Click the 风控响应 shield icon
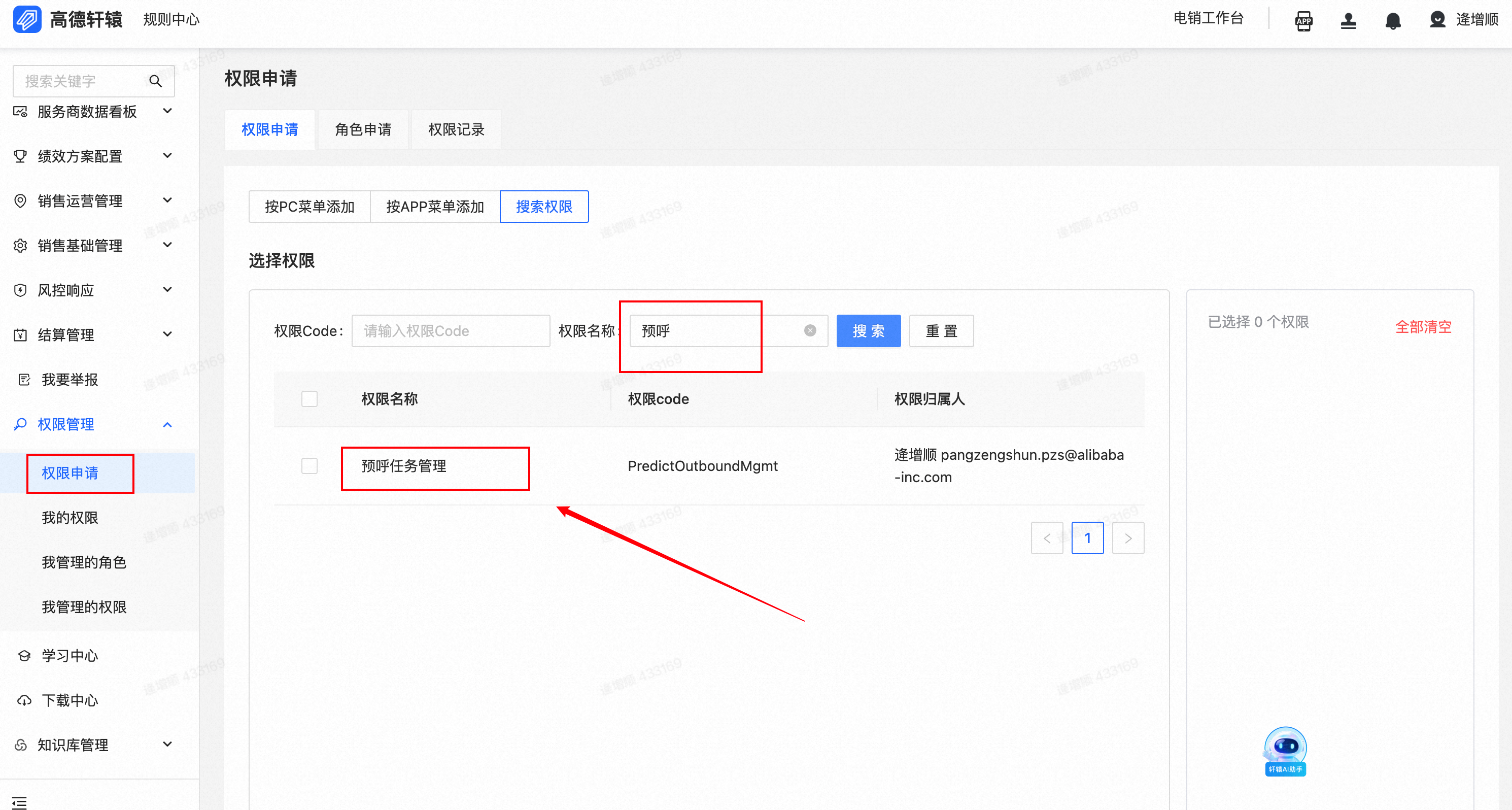The image size is (1512, 810). point(20,290)
